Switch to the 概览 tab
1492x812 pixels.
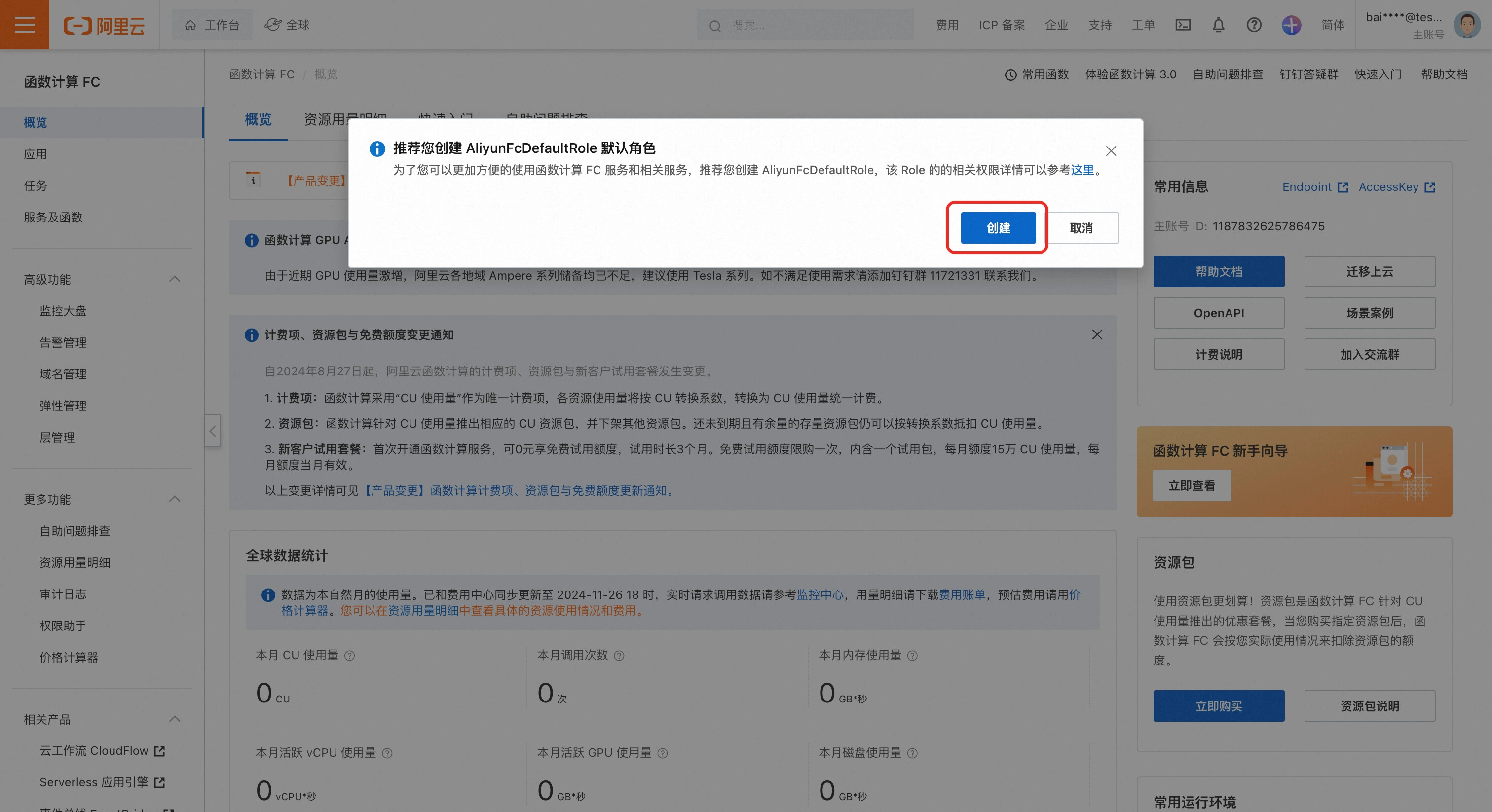pos(259,120)
